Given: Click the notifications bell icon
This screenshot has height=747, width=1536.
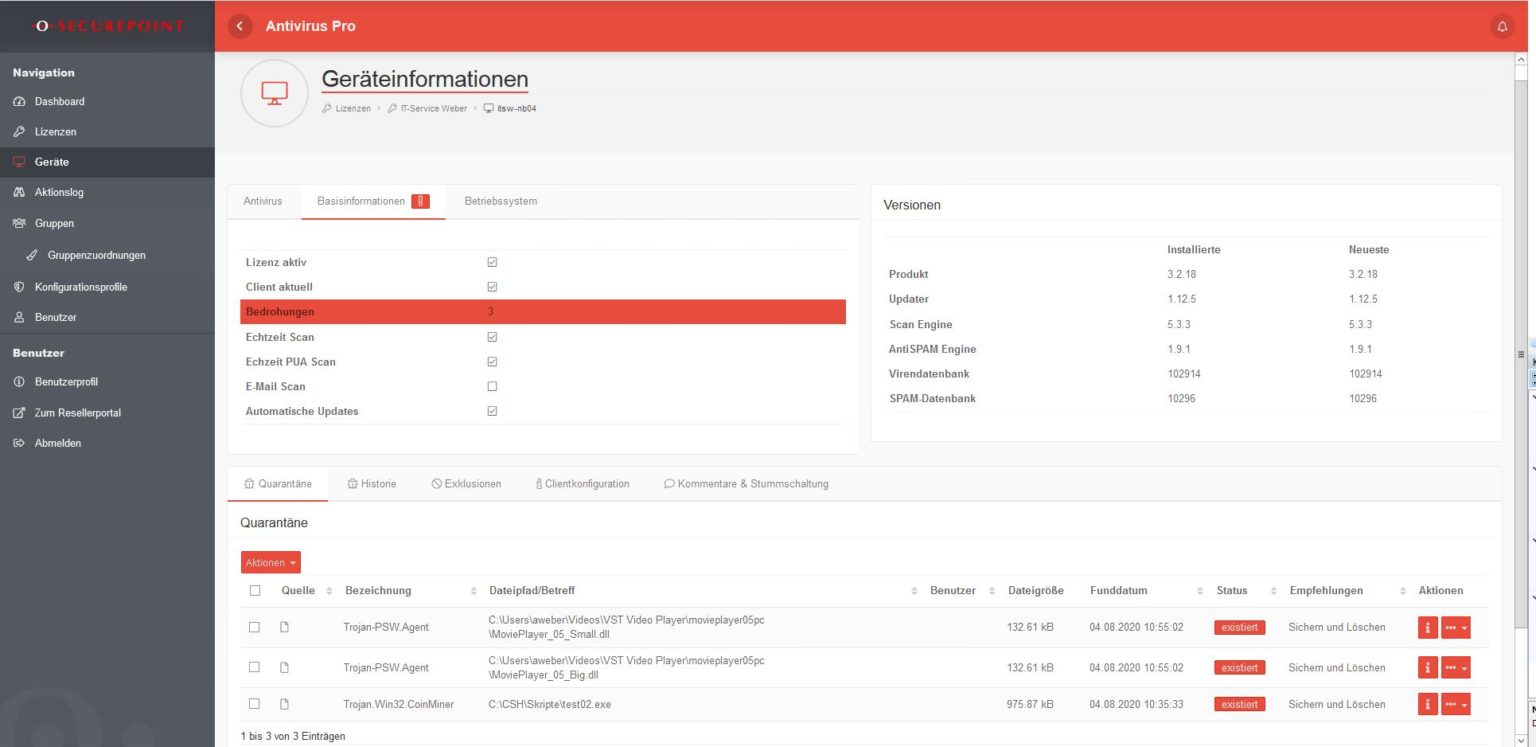Looking at the screenshot, I should (x=1502, y=26).
